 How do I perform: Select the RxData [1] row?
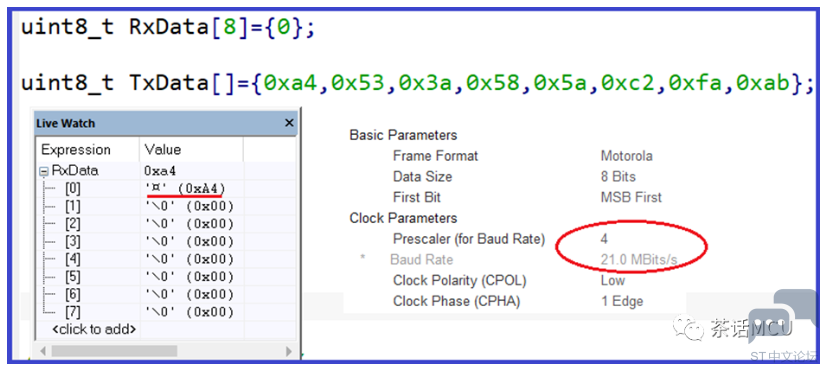pyautogui.click(x=165, y=206)
